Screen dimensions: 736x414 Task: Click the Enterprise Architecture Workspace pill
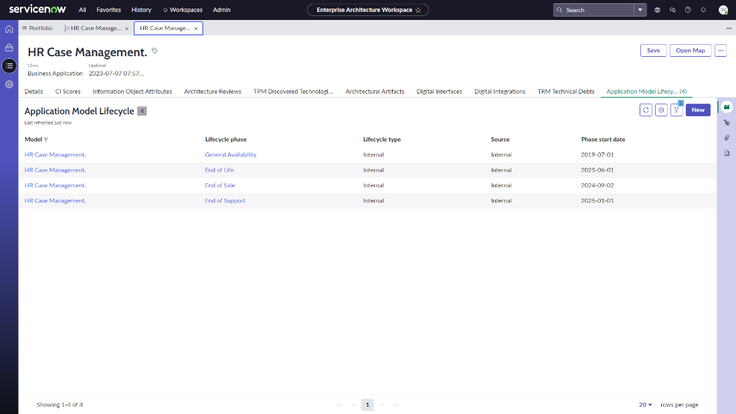(368, 10)
